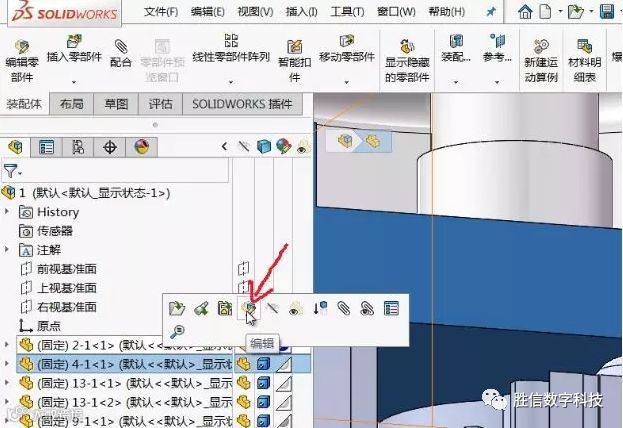The width and height of the screenshot is (623, 428).
Task: Click the New Motion Study (新建运动算例) icon
Action: (x=541, y=47)
